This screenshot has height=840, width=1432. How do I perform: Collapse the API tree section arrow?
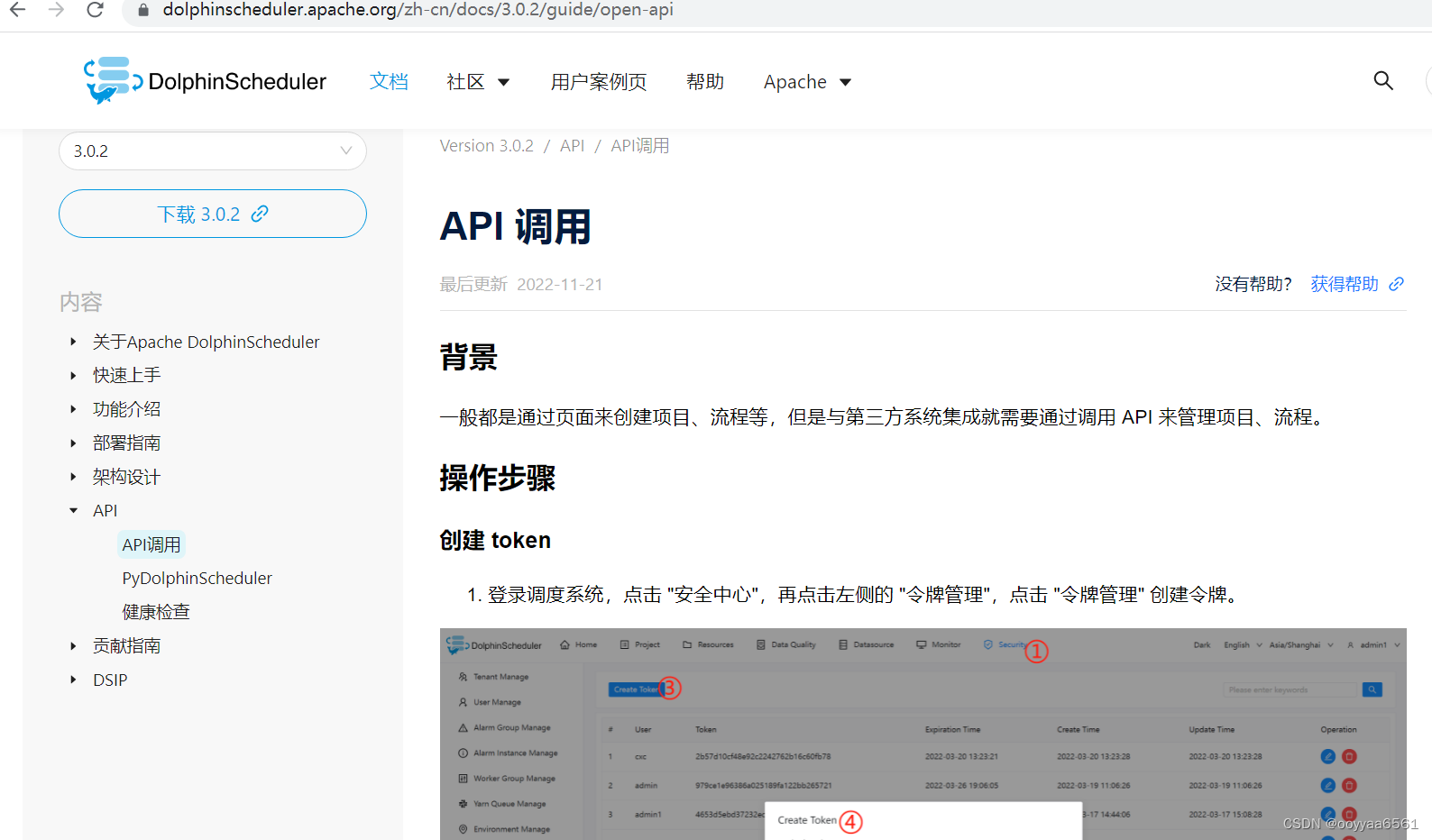point(73,510)
